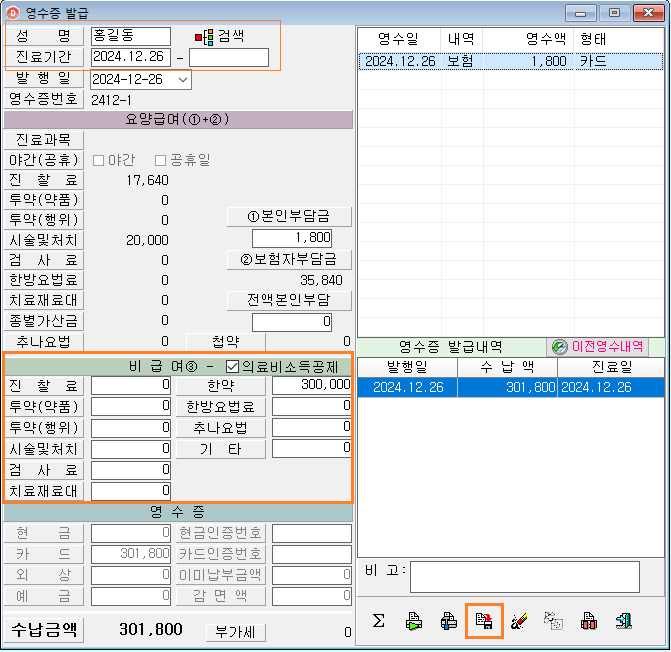Click the 수납액 column header
This screenshot has width=671, height=652.
[x=506, y=367]
